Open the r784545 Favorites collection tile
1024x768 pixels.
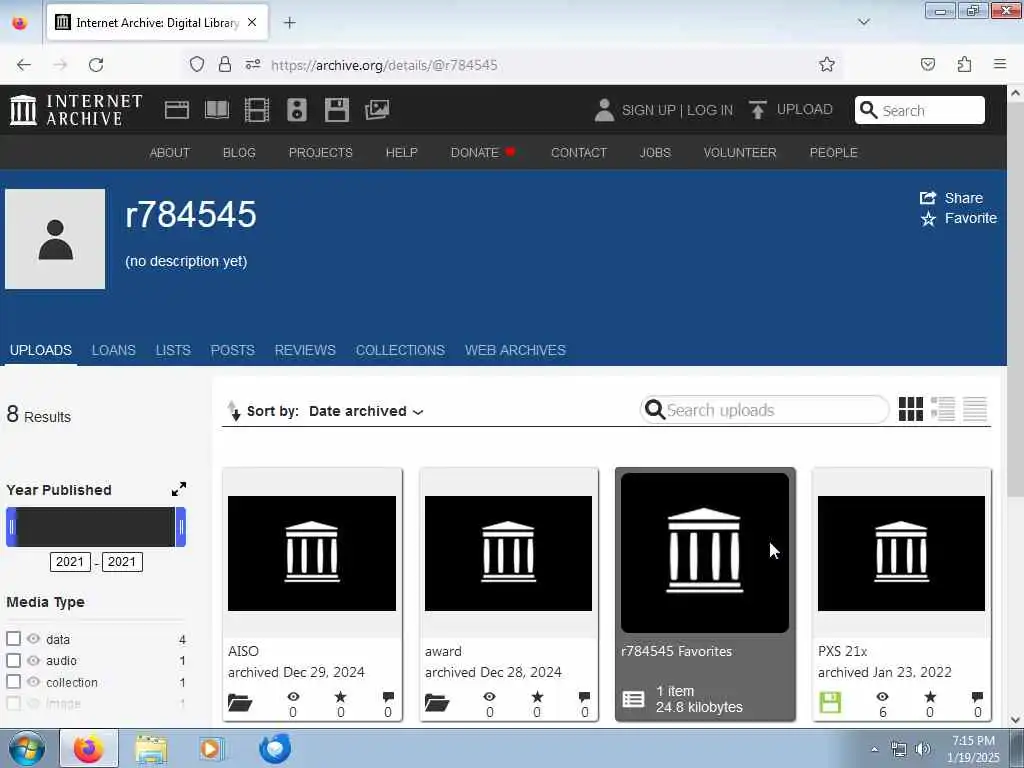pos(705,594)
